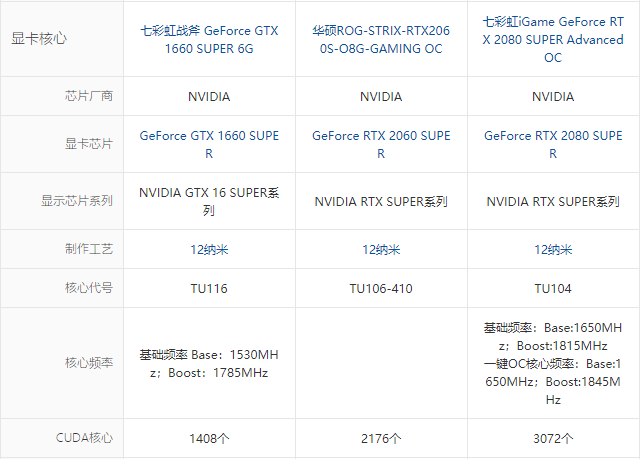Click the TU106-410 core code cell
The width and height of the screenshot is (643, 459).
[x=381, y=289]
